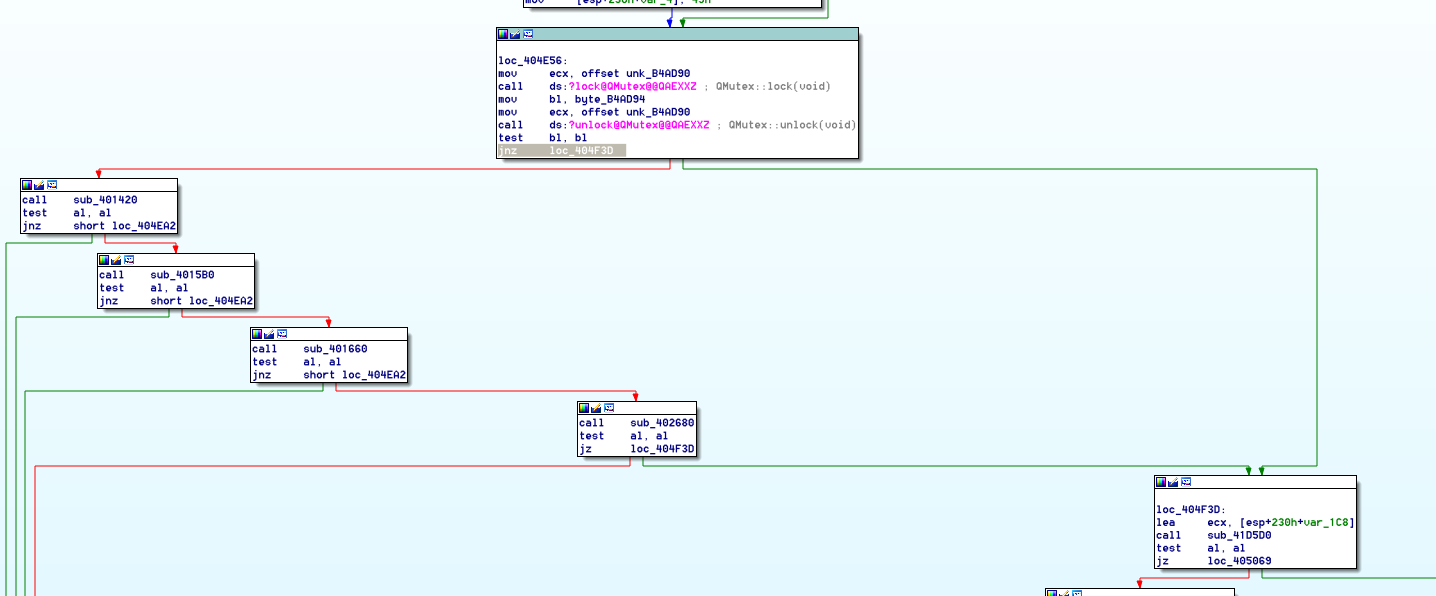Viewport: 1436px width, 596px height.
Task: Select the loc_404F3D block title bar
Action: pos(1255,482)
